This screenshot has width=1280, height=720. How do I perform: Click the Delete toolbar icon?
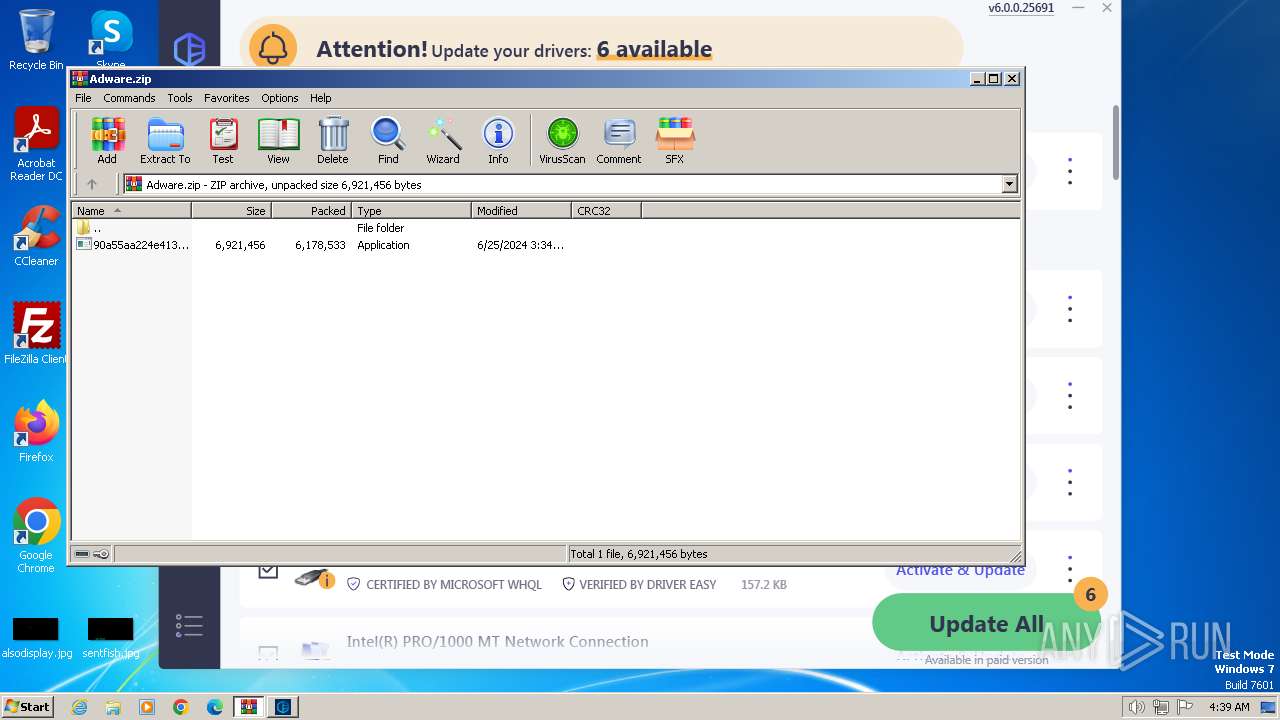click(333, 141)
